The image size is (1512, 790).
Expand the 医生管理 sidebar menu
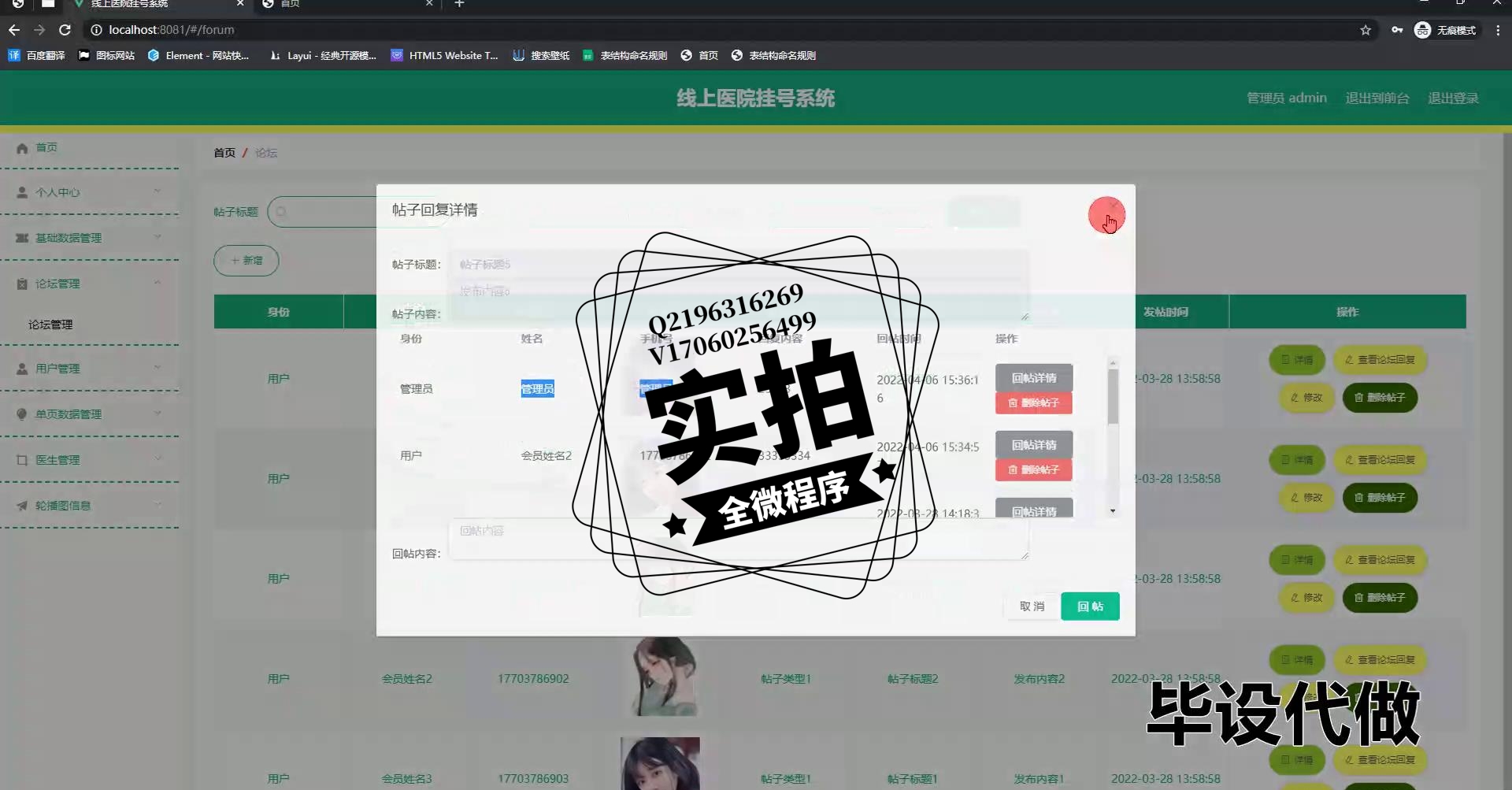[90, 460]
